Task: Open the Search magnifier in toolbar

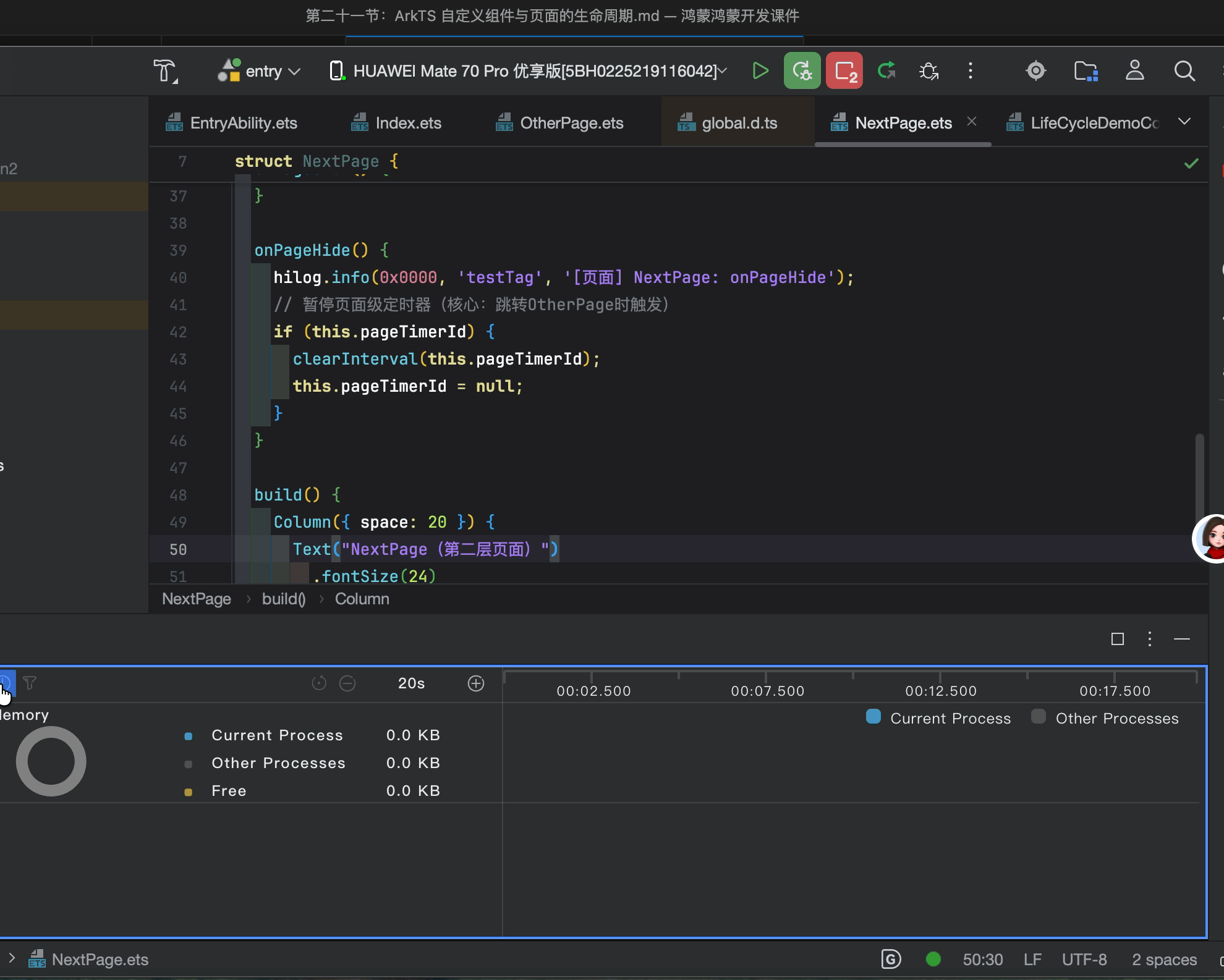Action: (x=1184, y=71)
